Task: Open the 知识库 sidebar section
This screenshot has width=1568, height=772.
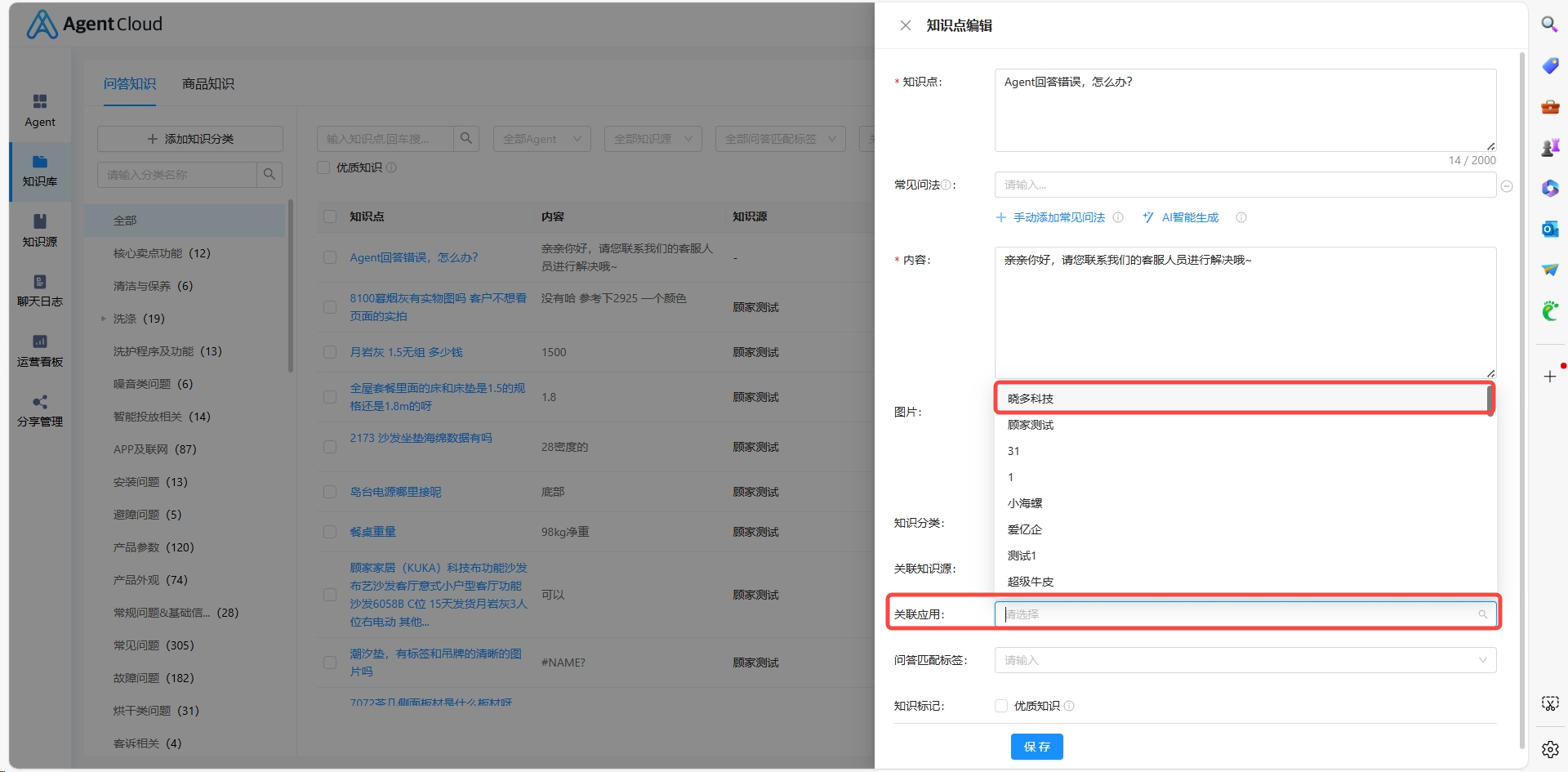Action: [x=40, y=171]
